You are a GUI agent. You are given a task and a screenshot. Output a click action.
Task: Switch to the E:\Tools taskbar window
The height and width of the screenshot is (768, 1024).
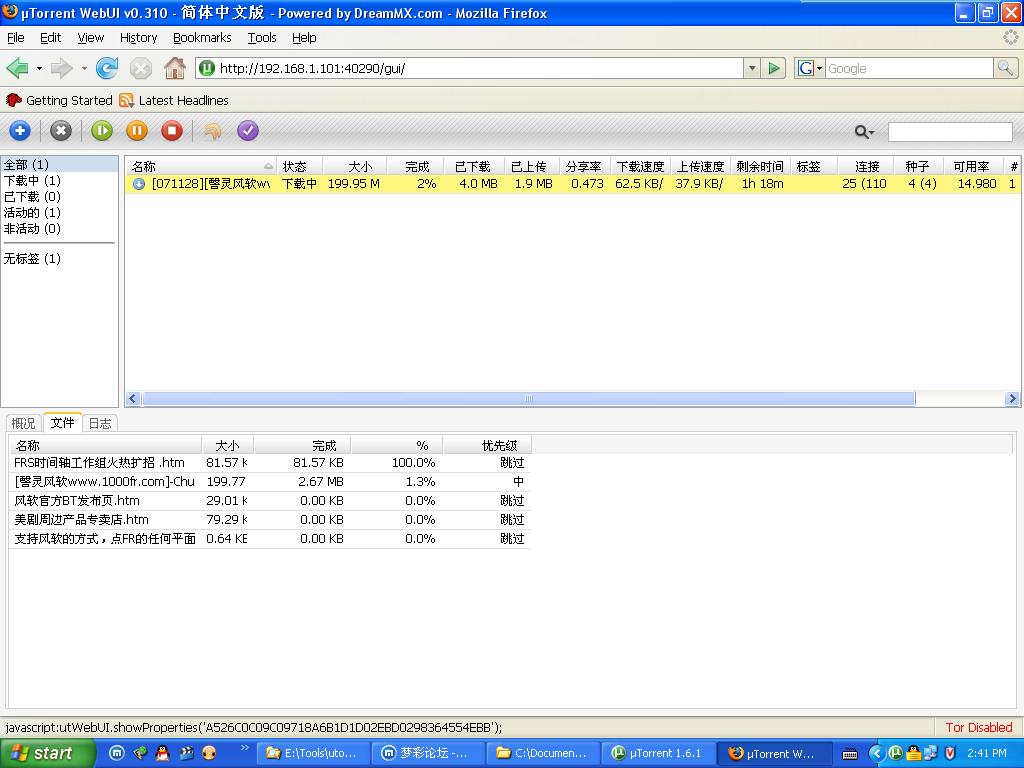tap(313, 754)
